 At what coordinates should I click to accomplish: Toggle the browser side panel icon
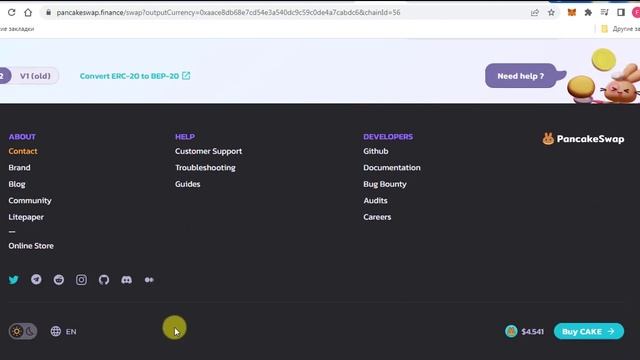pyautogui.click(x=621, y=13)
